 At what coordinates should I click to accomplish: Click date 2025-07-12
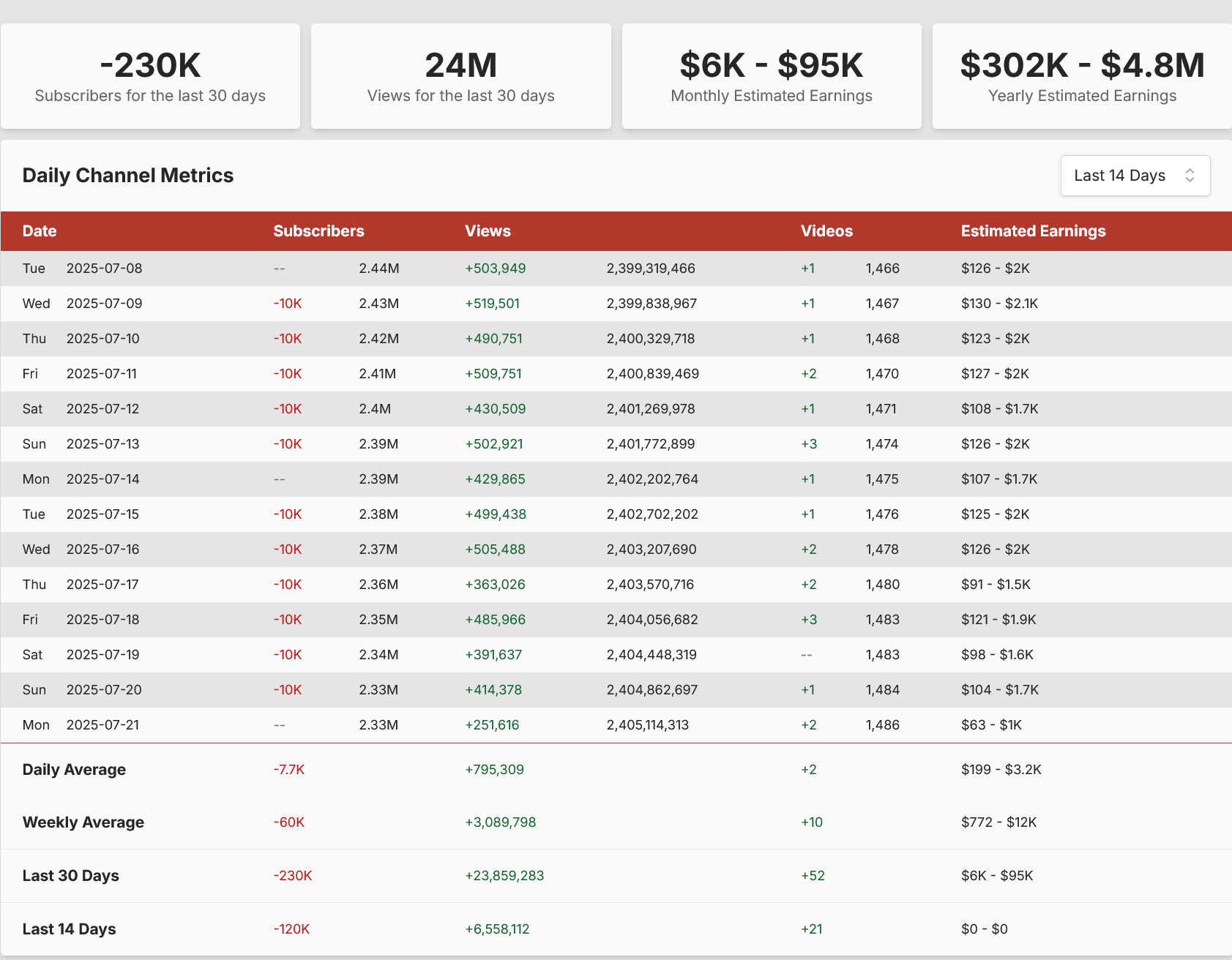(103, 409)
